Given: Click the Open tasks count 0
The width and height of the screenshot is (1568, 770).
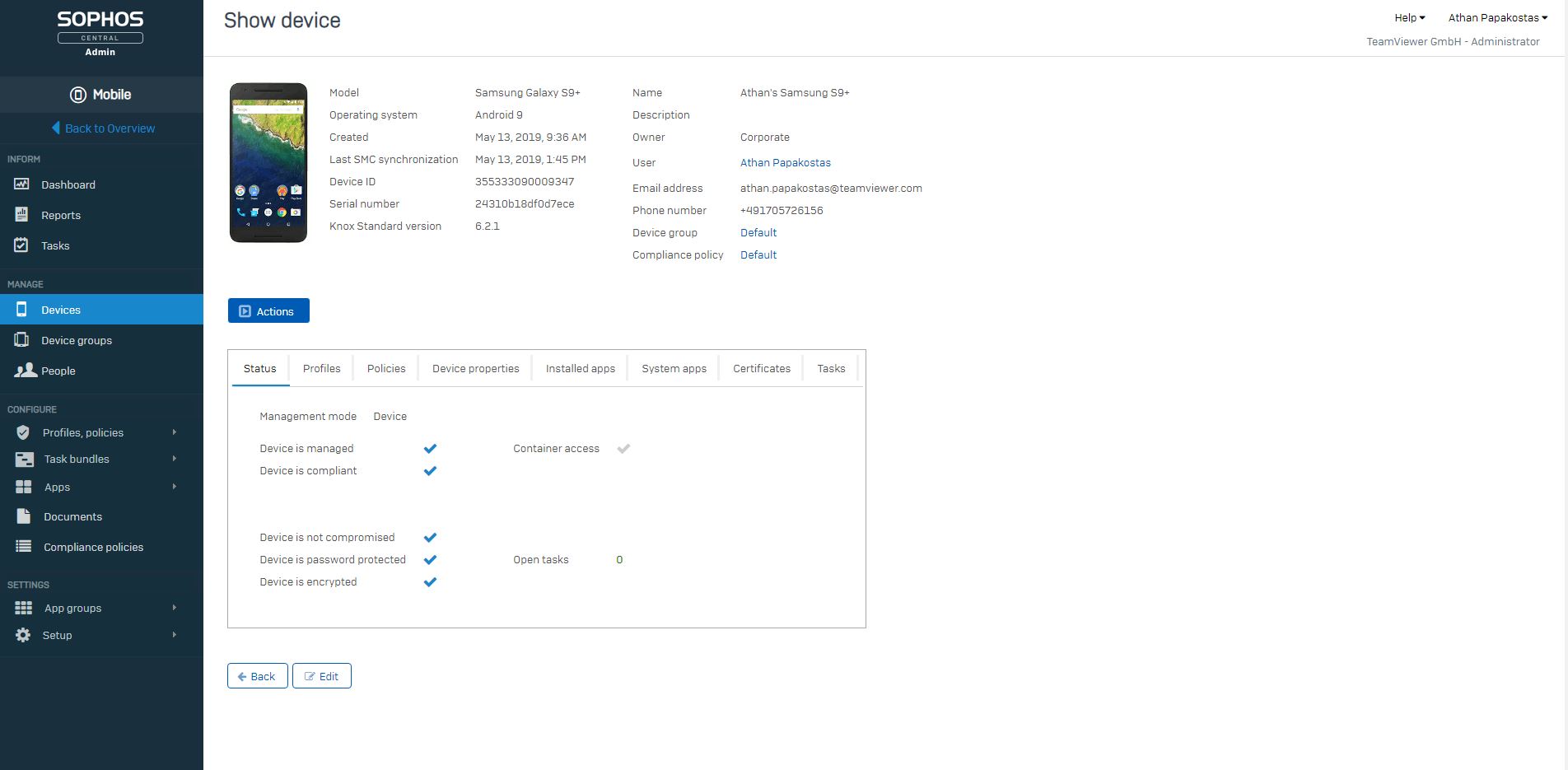Looking at the screenshot, I should [619, 560].
